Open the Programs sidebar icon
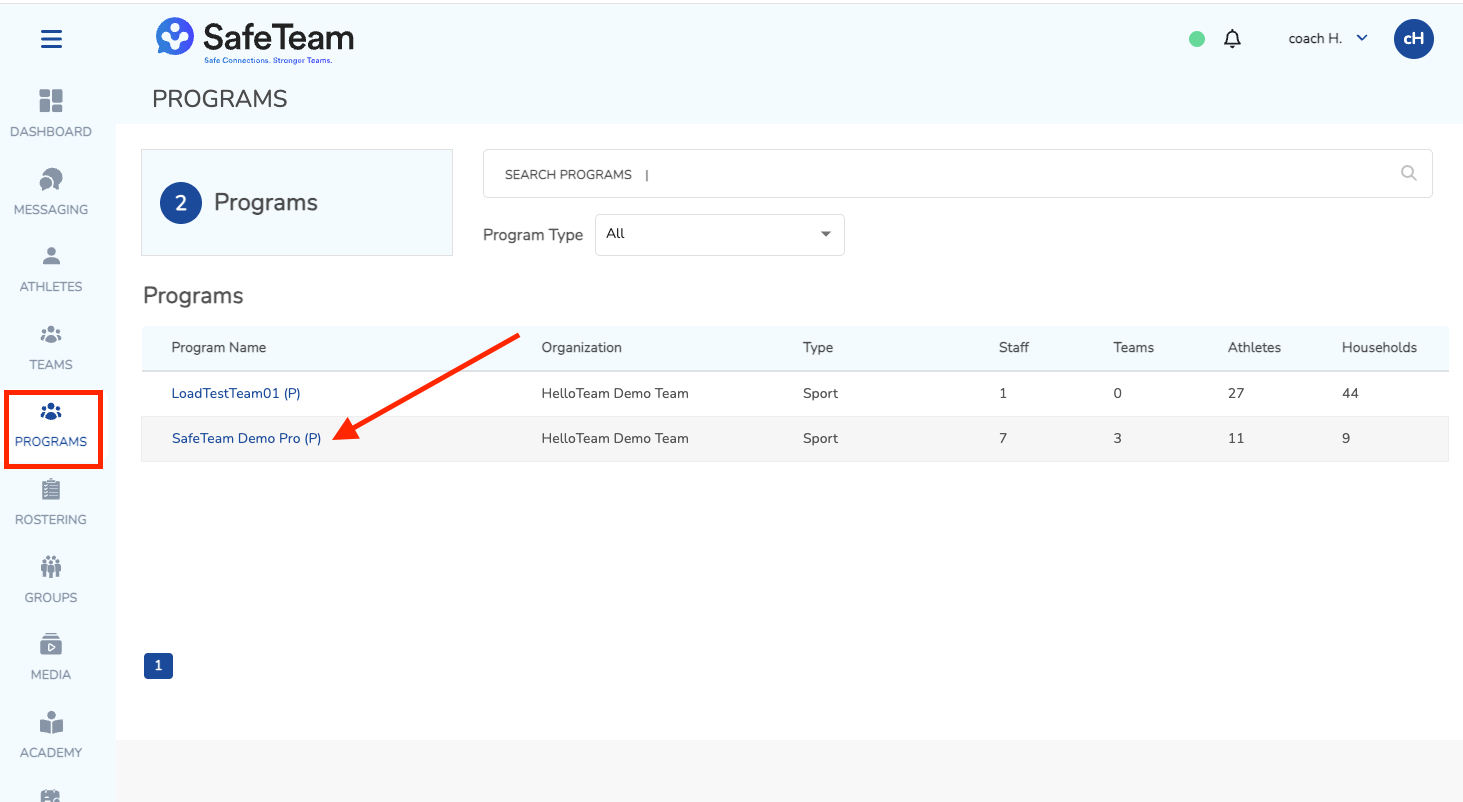The image size is (1463, 802). 51,411
